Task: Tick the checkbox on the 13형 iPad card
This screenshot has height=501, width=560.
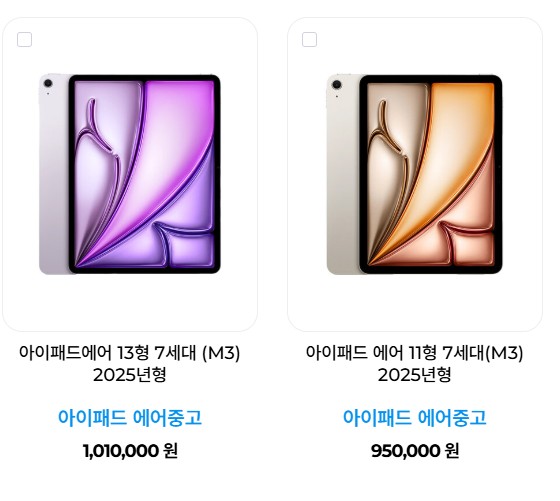Action: coord(24,39)
